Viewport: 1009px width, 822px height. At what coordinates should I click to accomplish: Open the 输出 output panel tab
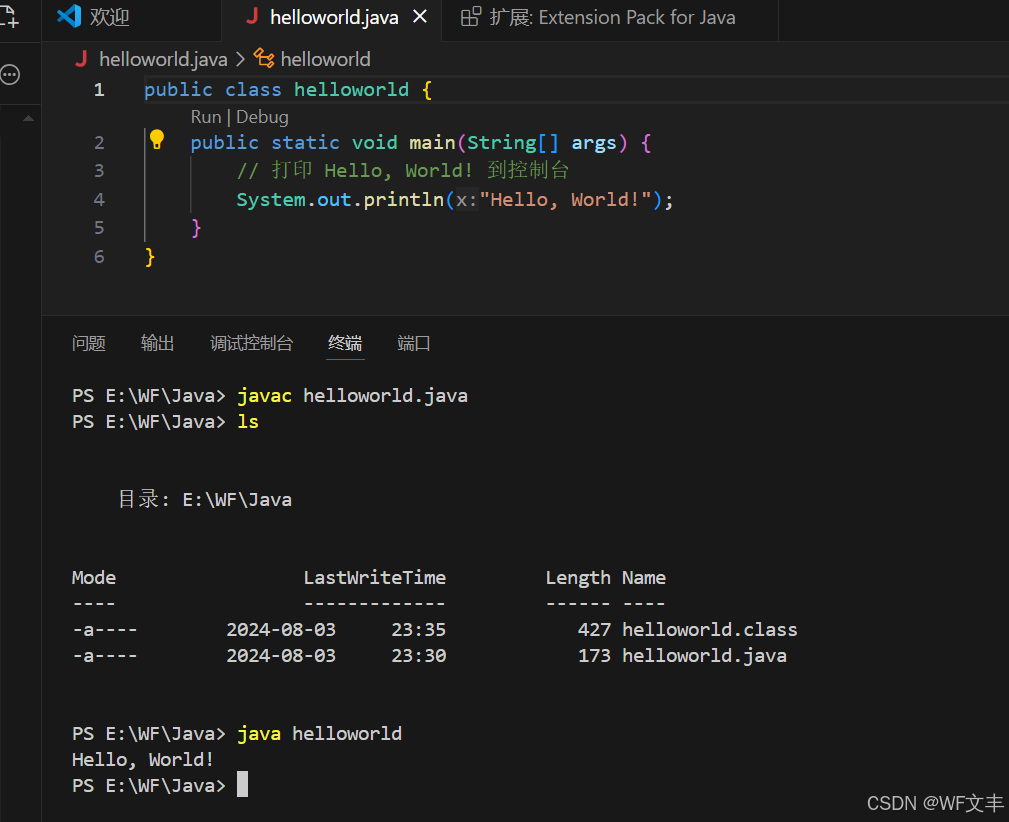158,343
